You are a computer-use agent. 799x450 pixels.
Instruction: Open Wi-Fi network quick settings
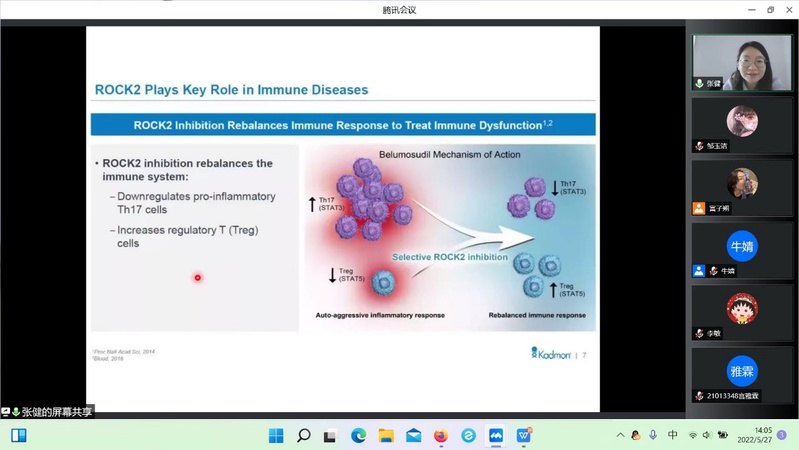[693, 435]
